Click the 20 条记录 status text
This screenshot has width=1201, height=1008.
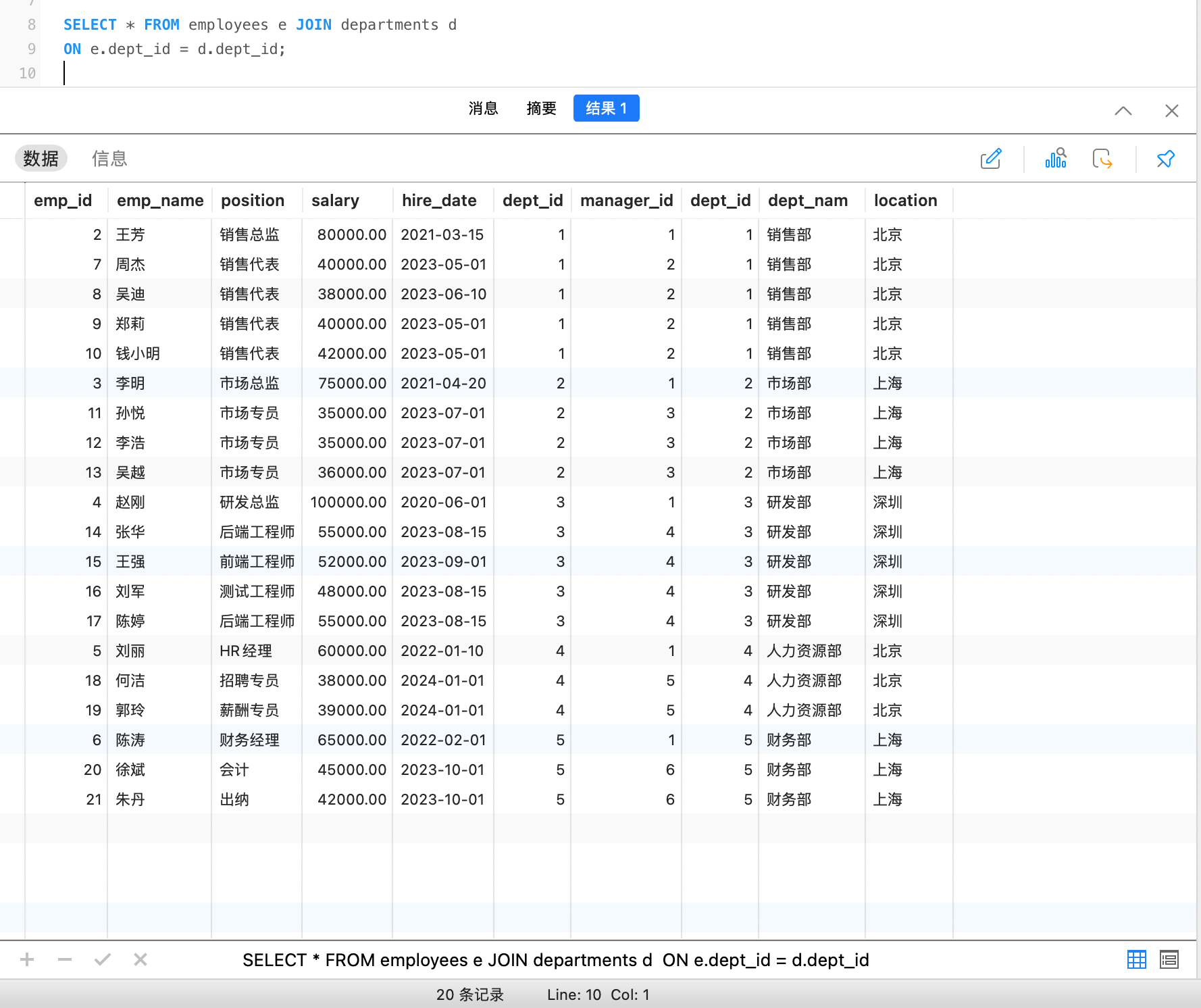[470, 994]
